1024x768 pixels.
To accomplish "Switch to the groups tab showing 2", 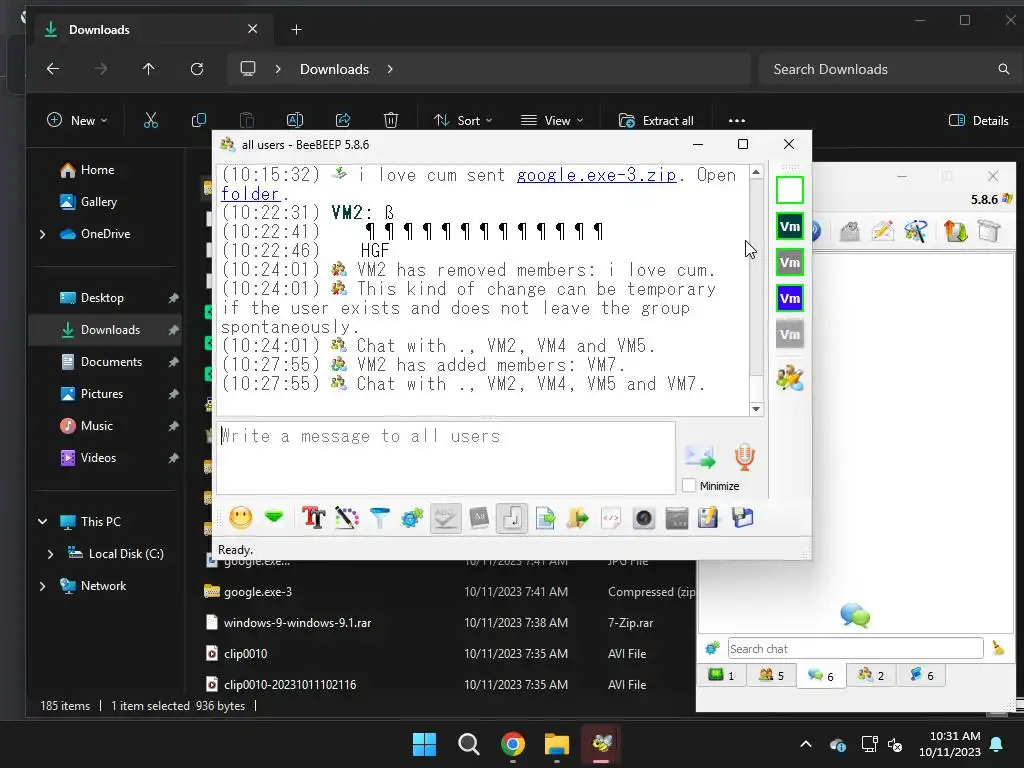I will pos(871,675).
